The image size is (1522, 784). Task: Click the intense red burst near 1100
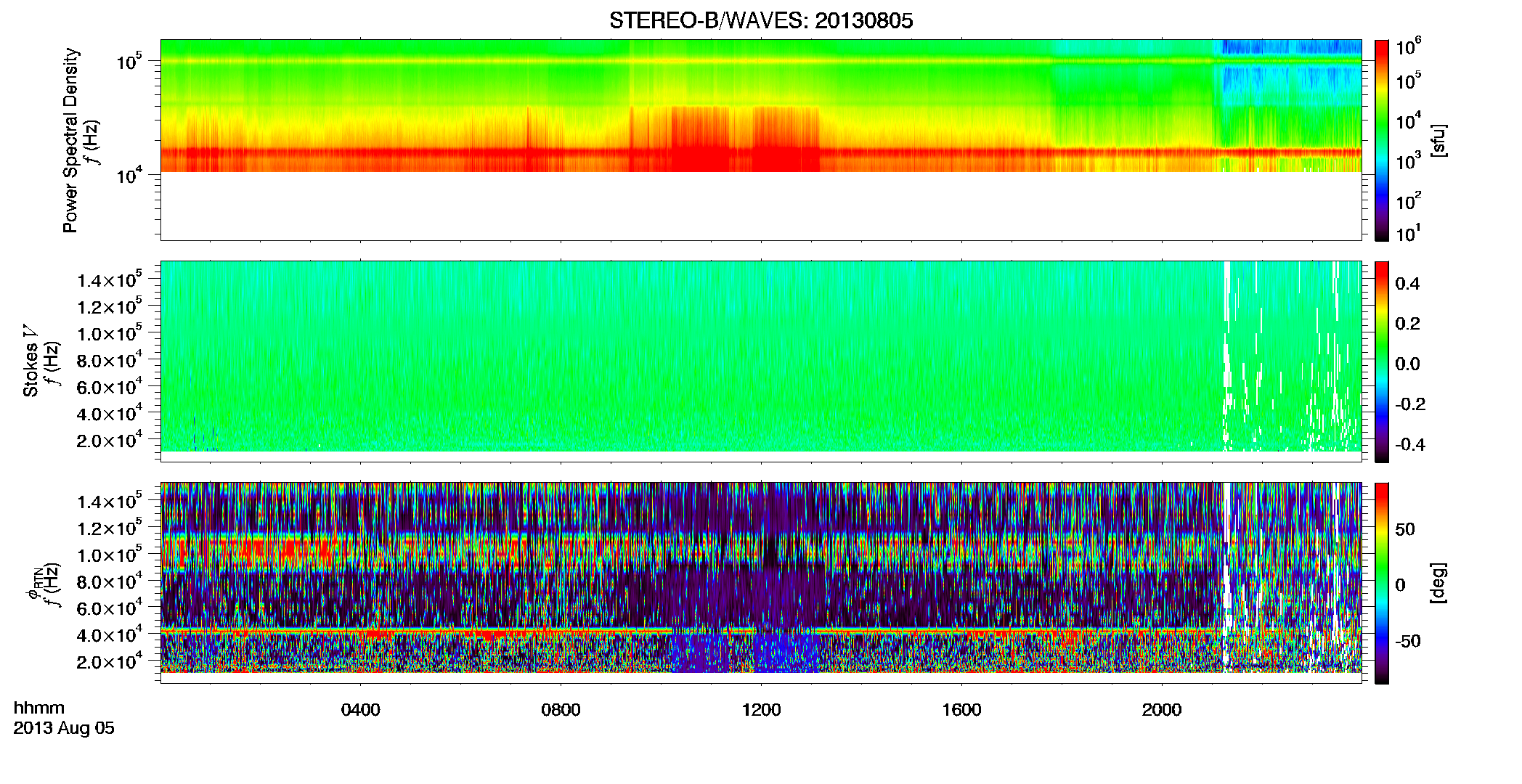[699, 139]
